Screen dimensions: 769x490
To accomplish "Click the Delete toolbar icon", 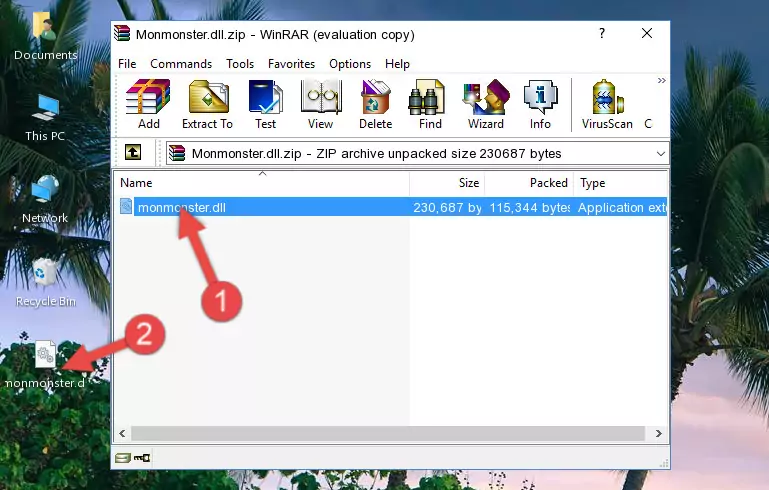I will pyautogui.click(x=375, y=104).
